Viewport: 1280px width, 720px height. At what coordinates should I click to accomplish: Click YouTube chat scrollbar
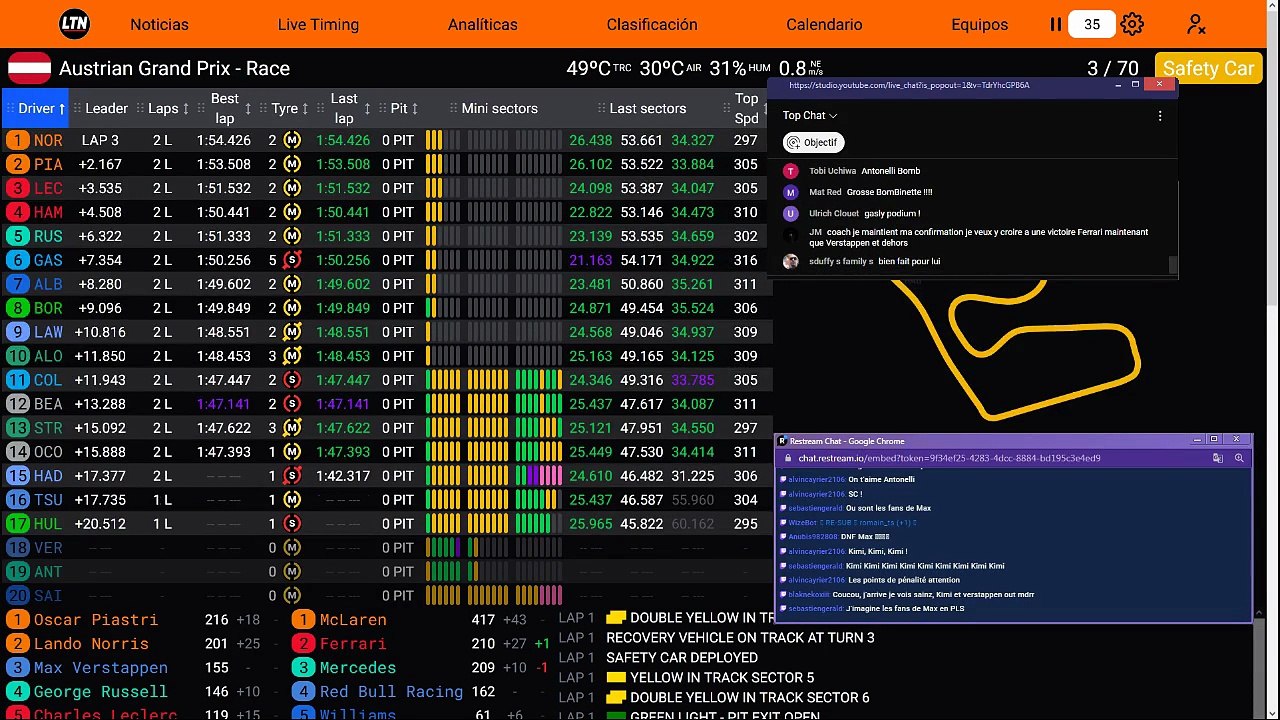click(x=1173, y=264)
